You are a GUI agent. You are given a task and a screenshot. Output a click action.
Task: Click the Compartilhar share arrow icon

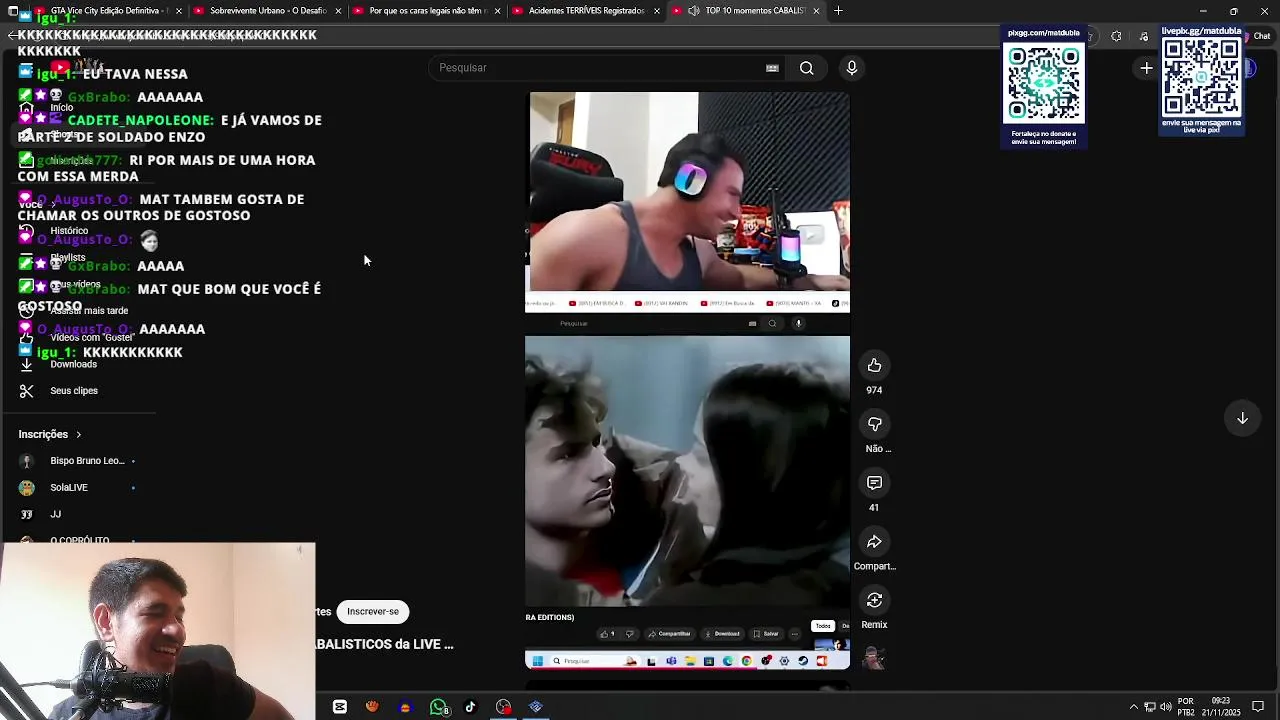click(874, 542)
